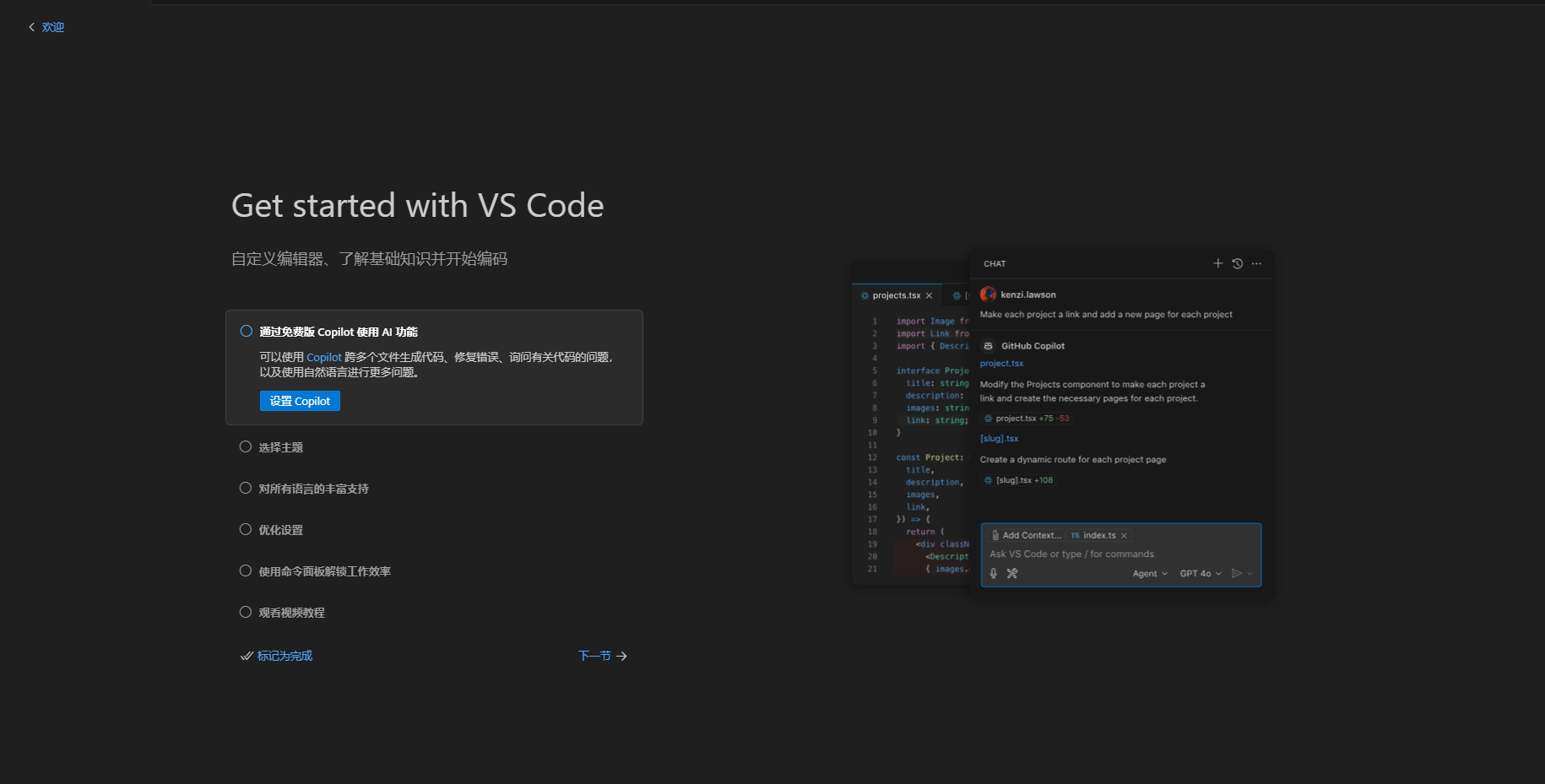Click 标记为完成 to mark all done
1545x784 pixels.
pyautogui.click(x=277, y=656)
